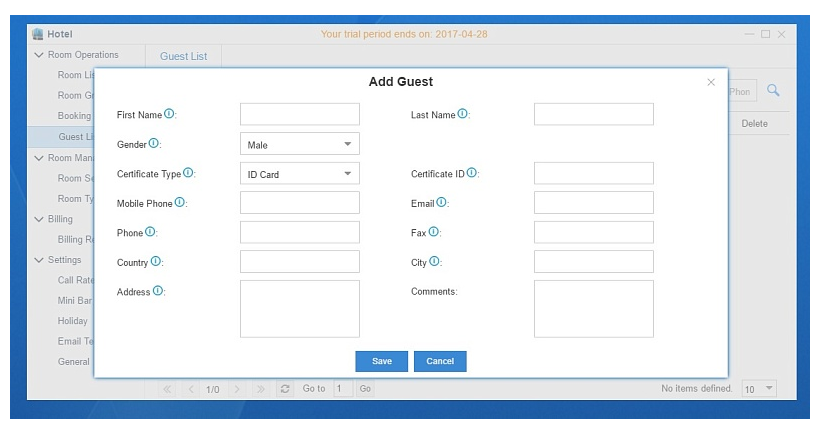Open the Certificate Type dropdown
The height and width of the screenshot is (432, 822).
coord(299,174)
